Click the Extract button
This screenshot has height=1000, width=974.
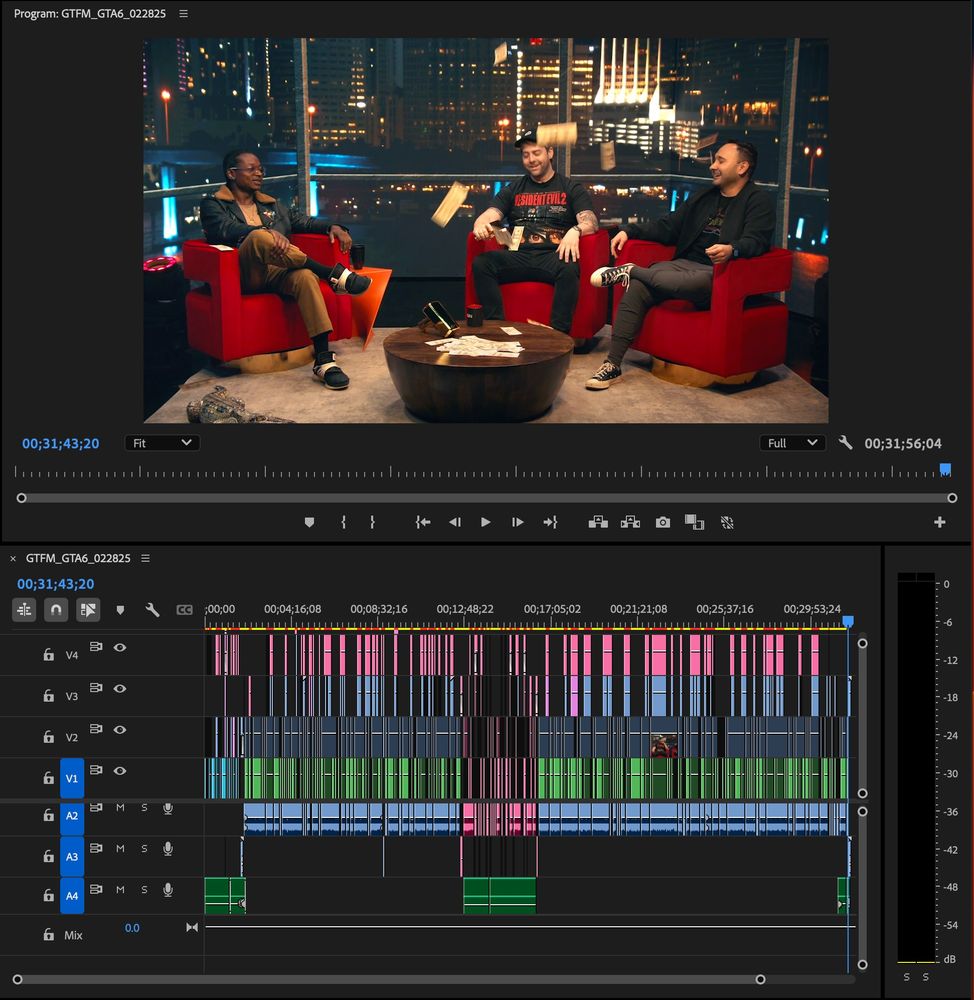coord(630,522)
